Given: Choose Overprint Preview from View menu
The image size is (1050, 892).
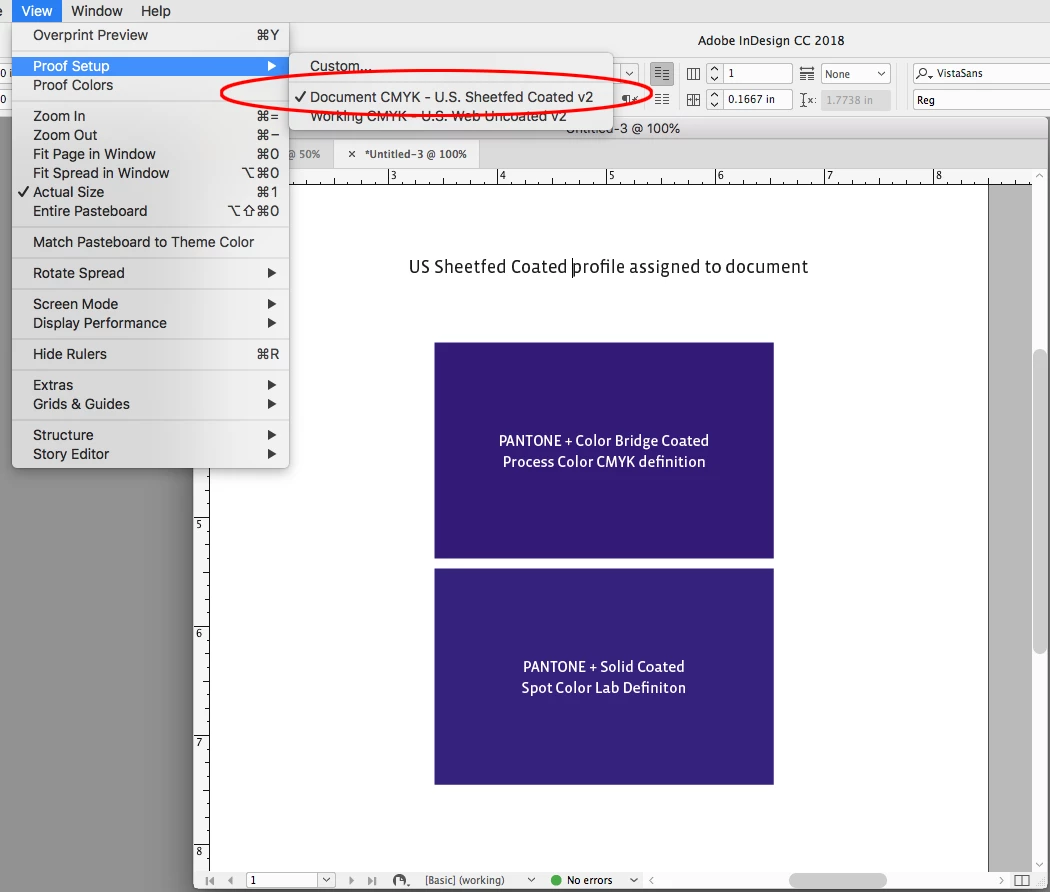Looking at the screenshot, I should tap(151, 35).
